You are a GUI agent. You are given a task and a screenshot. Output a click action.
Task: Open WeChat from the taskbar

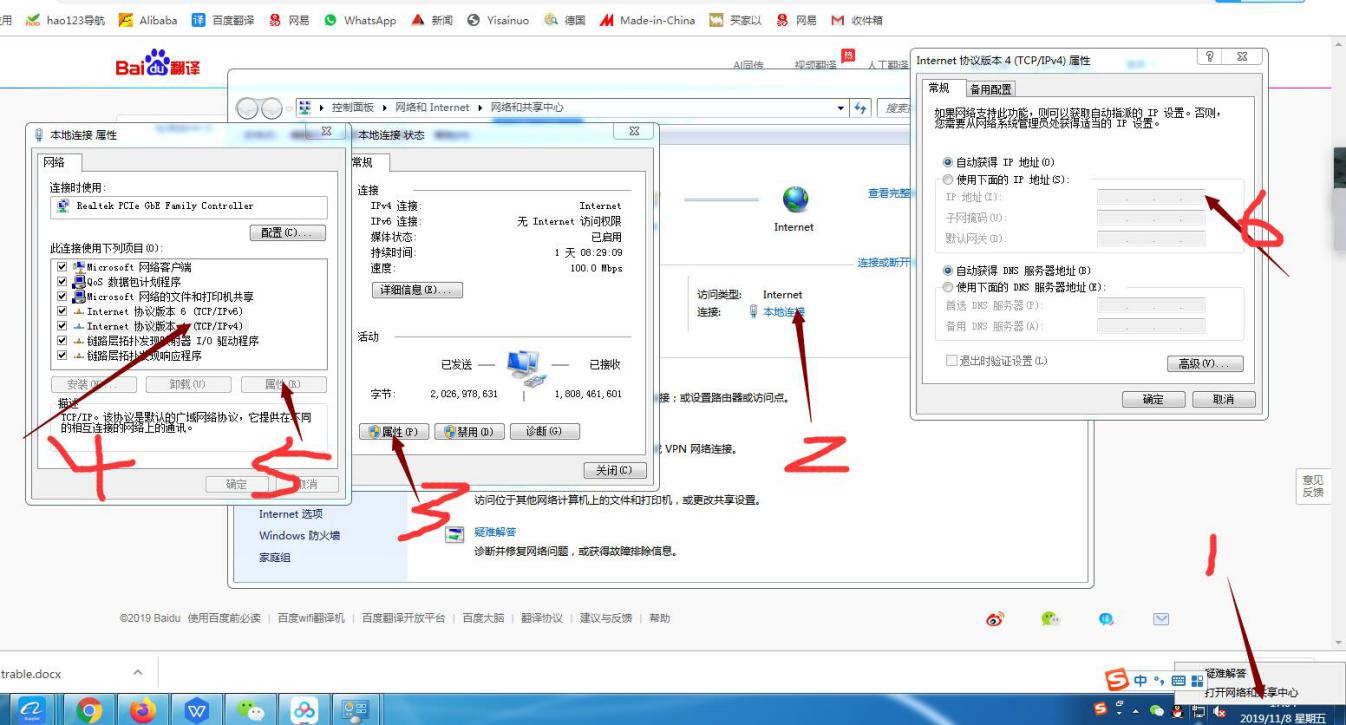[251, 710]
